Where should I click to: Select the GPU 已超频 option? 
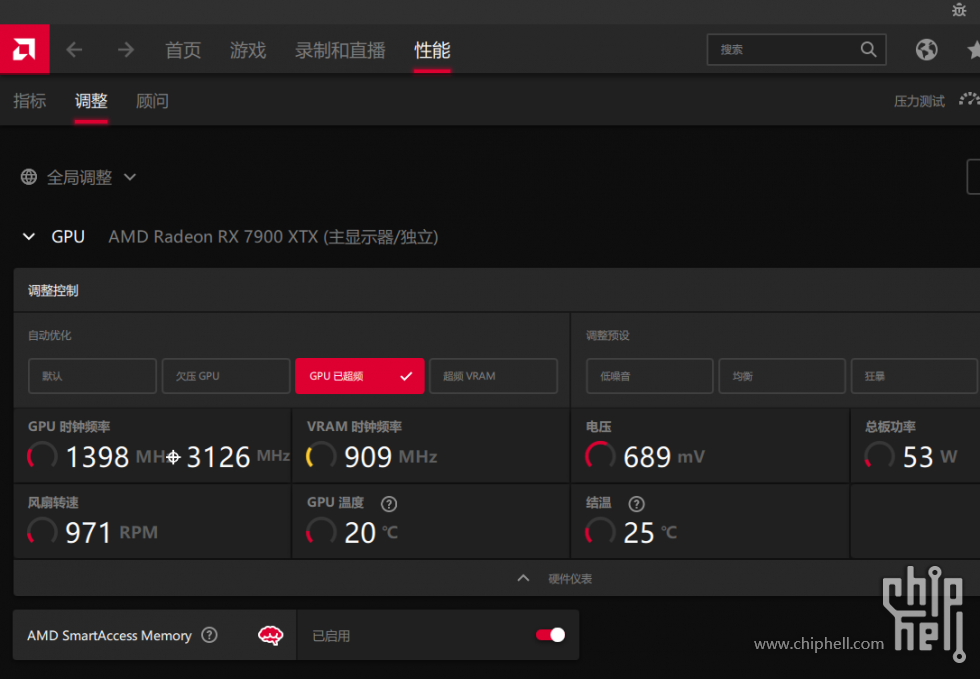click(x=359, y=376)
